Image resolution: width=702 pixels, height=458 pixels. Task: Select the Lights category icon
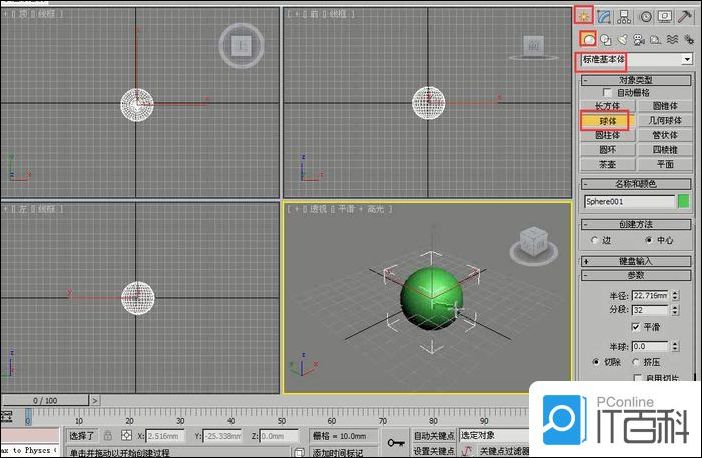(623, 40)
